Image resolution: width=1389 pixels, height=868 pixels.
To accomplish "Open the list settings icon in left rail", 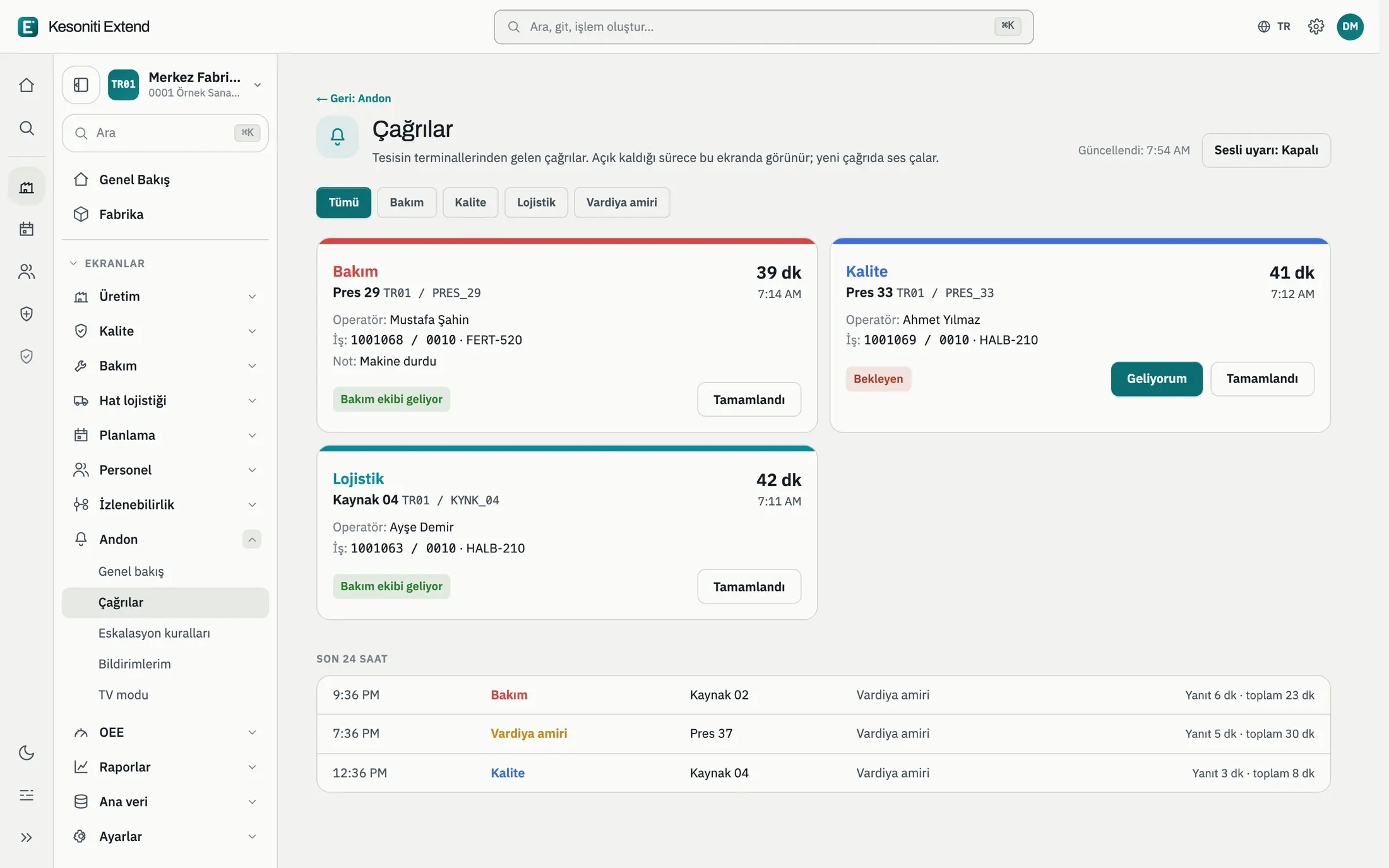I will coord(27,795).
